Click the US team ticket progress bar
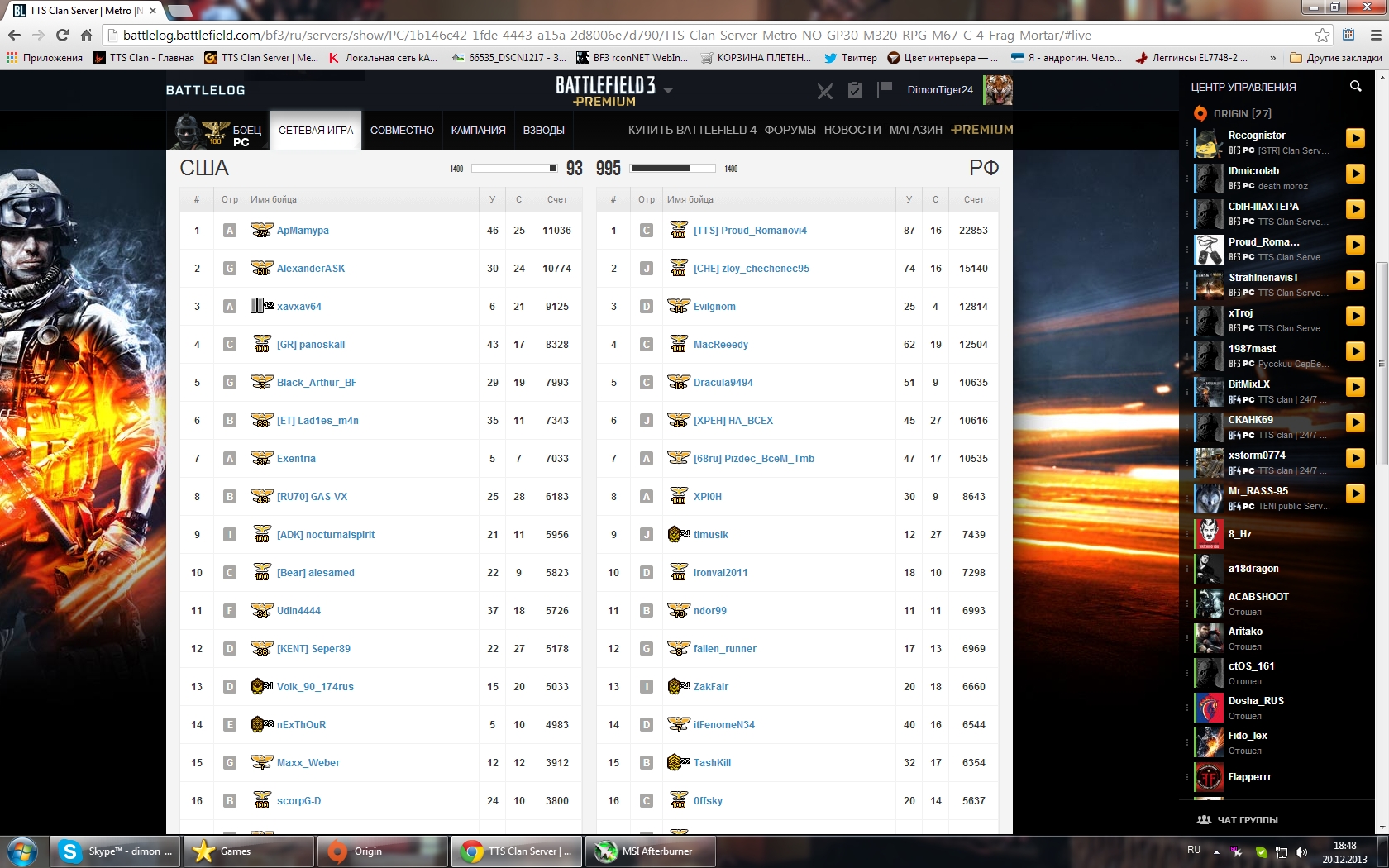 click(513, 169)
